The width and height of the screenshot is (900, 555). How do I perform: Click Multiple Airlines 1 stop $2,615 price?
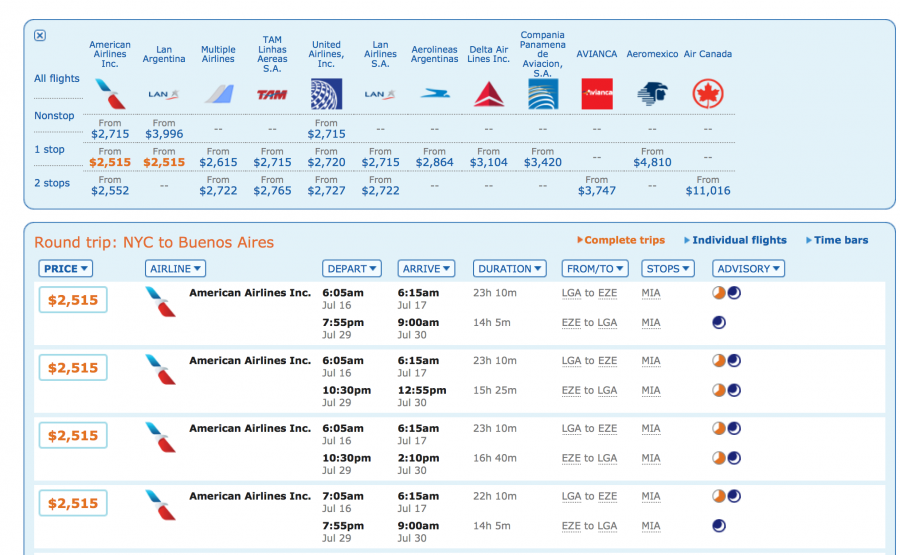click(x=218, y=162)
